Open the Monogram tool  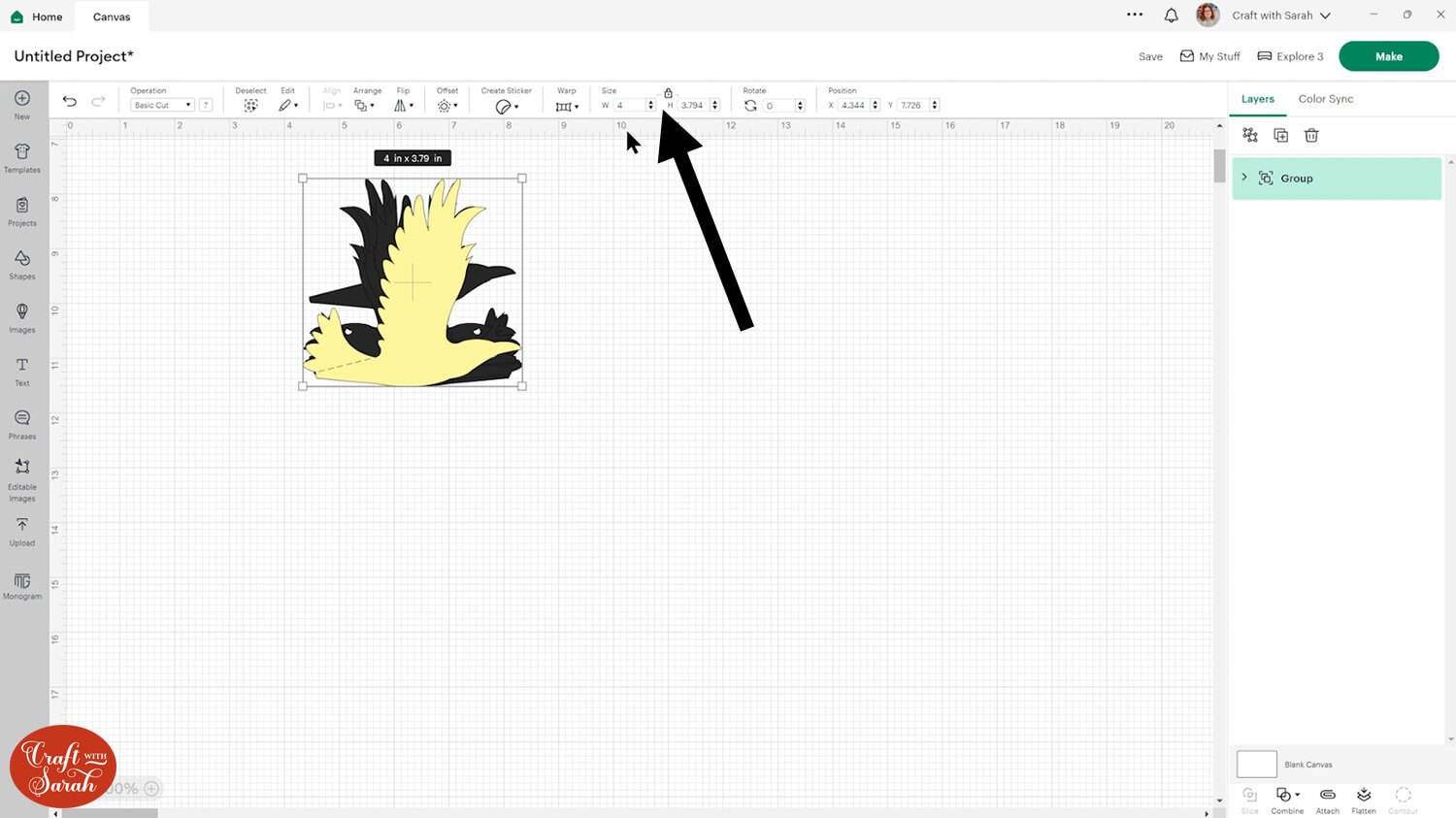click(22, 586)
